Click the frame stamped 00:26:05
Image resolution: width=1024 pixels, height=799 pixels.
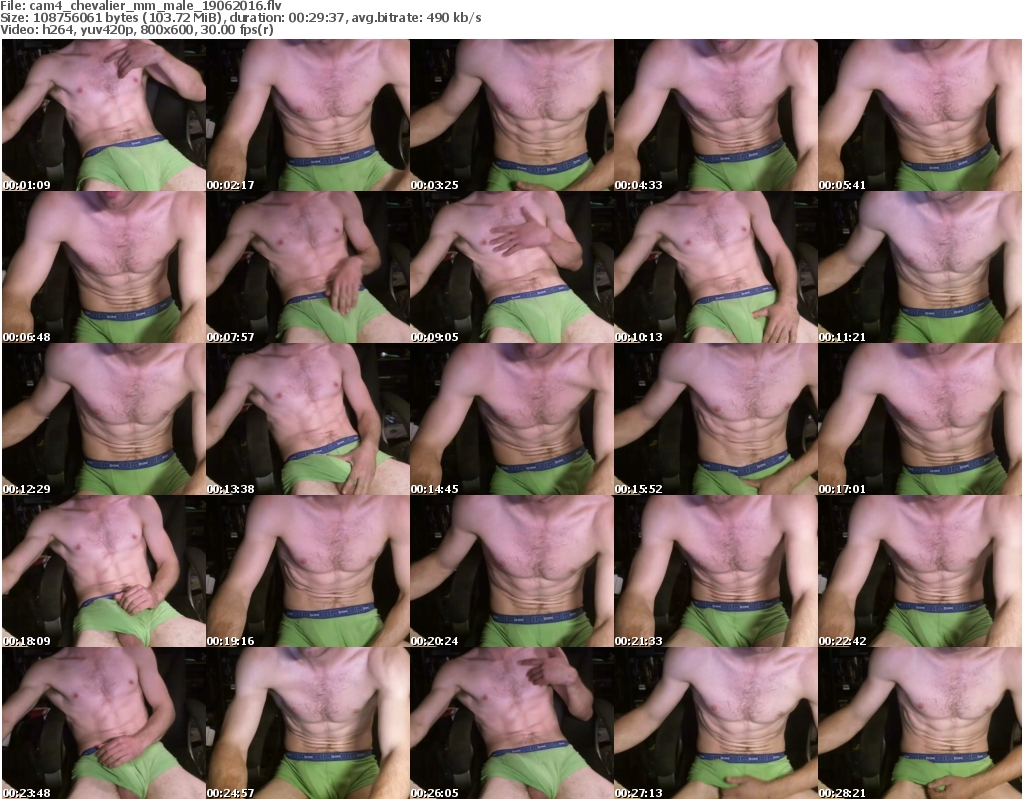(x=512, y=723)
